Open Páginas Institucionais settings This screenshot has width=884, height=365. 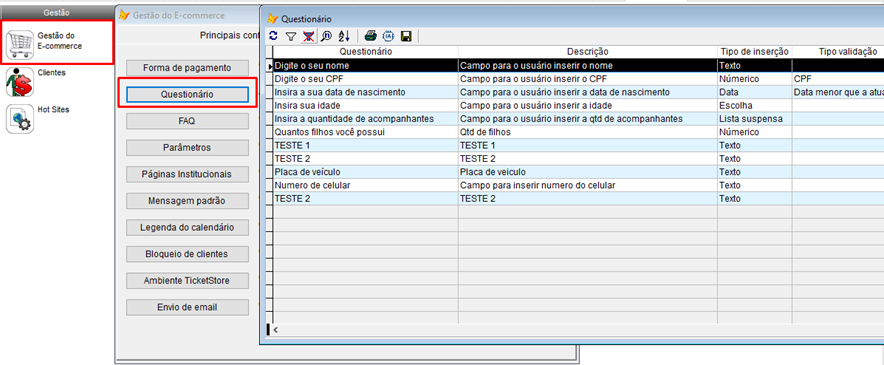coord(187,174)
